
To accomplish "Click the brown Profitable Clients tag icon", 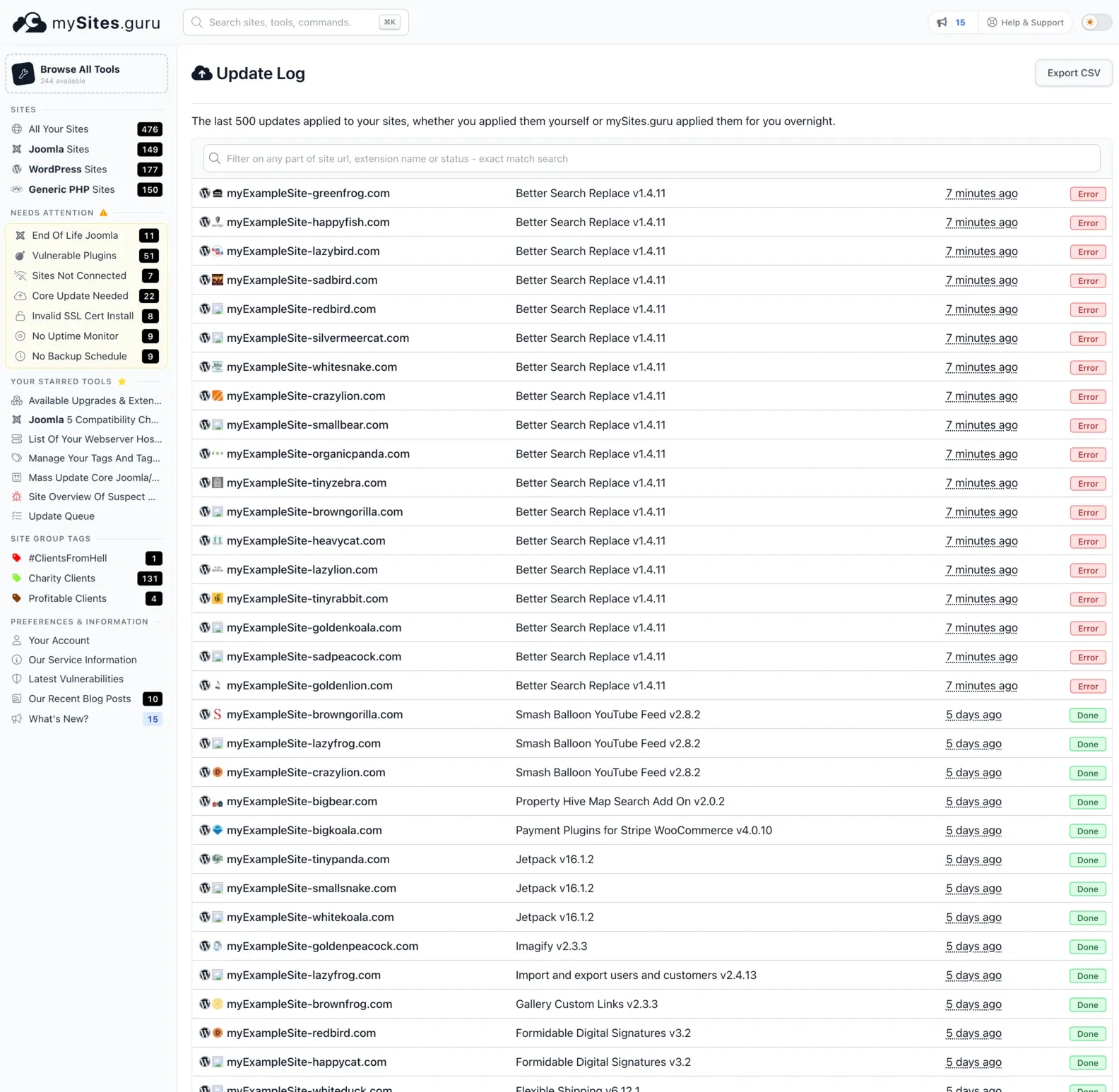I will click(x=17, y=598).
